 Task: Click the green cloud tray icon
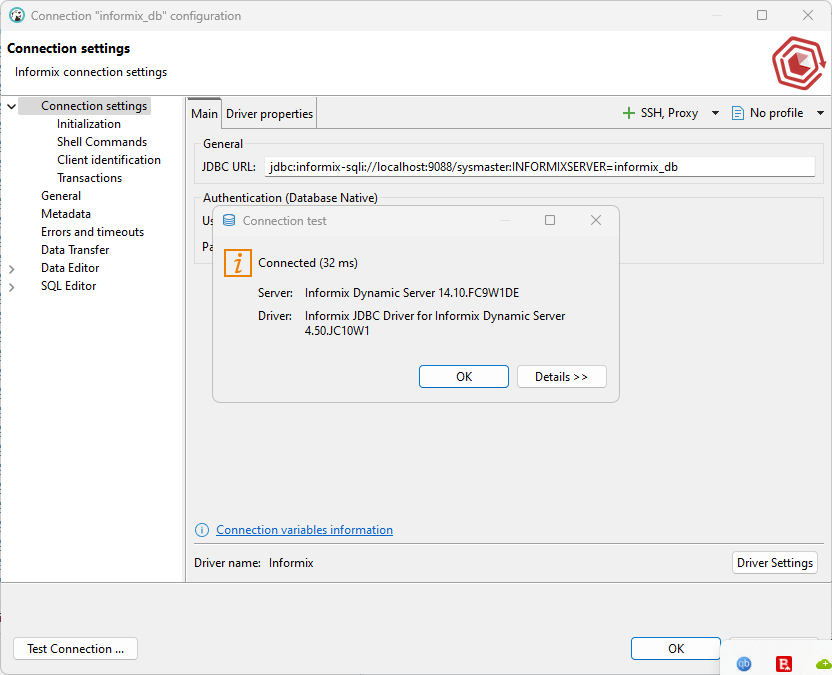click(823, 663)
